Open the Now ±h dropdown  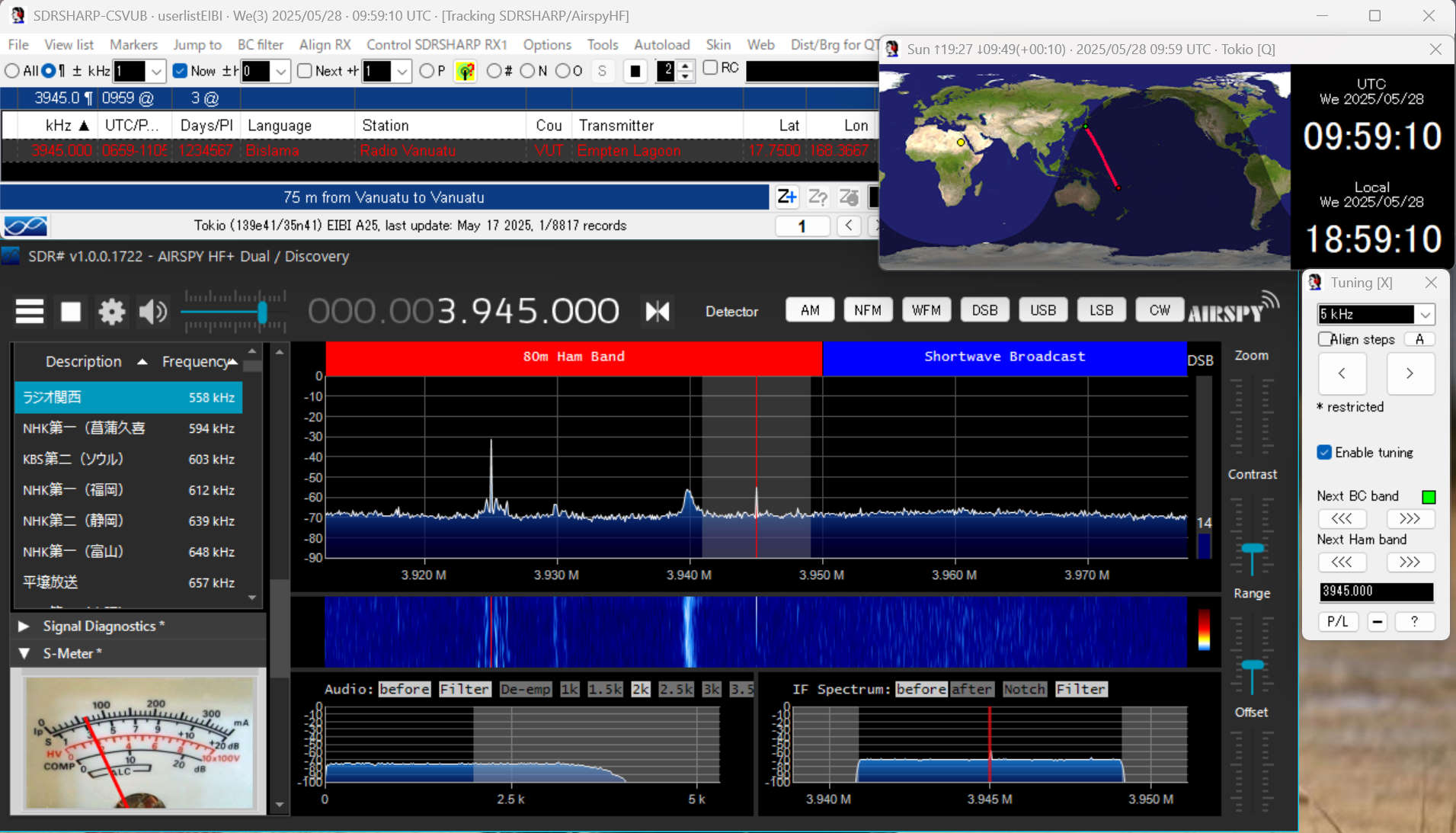[x=281, y=72]
